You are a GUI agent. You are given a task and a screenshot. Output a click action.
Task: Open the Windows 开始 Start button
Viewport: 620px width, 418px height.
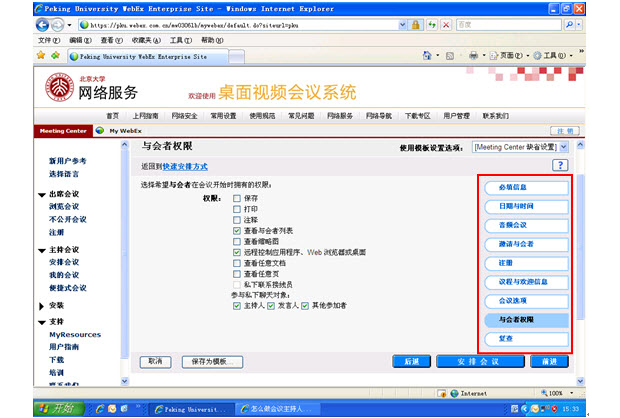click(55, 408)
